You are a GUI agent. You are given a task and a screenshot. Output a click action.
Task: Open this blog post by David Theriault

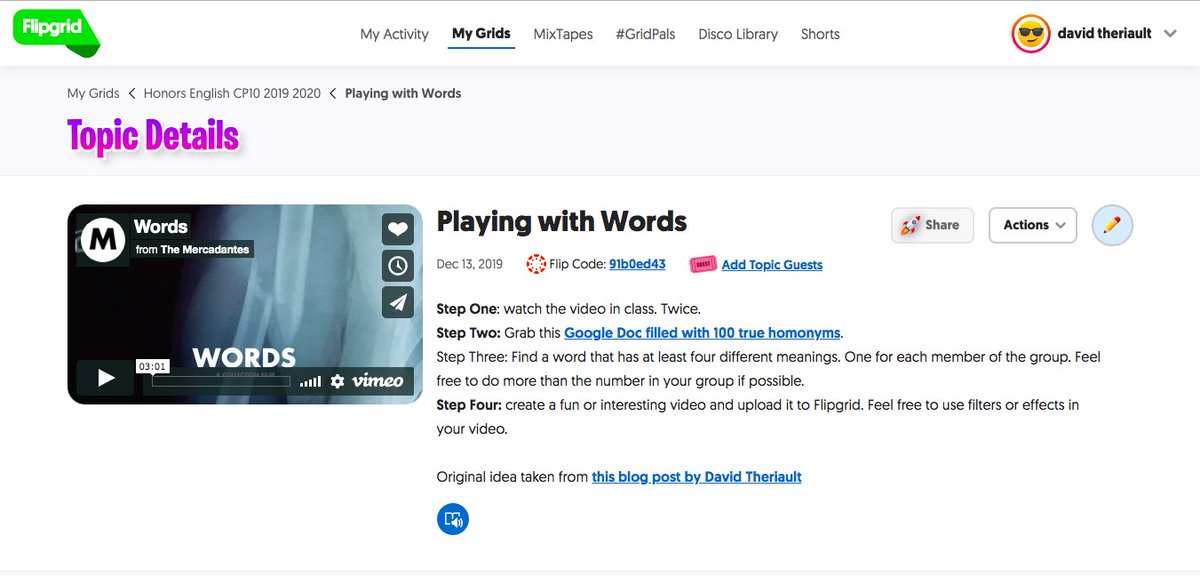coord(697,477)
